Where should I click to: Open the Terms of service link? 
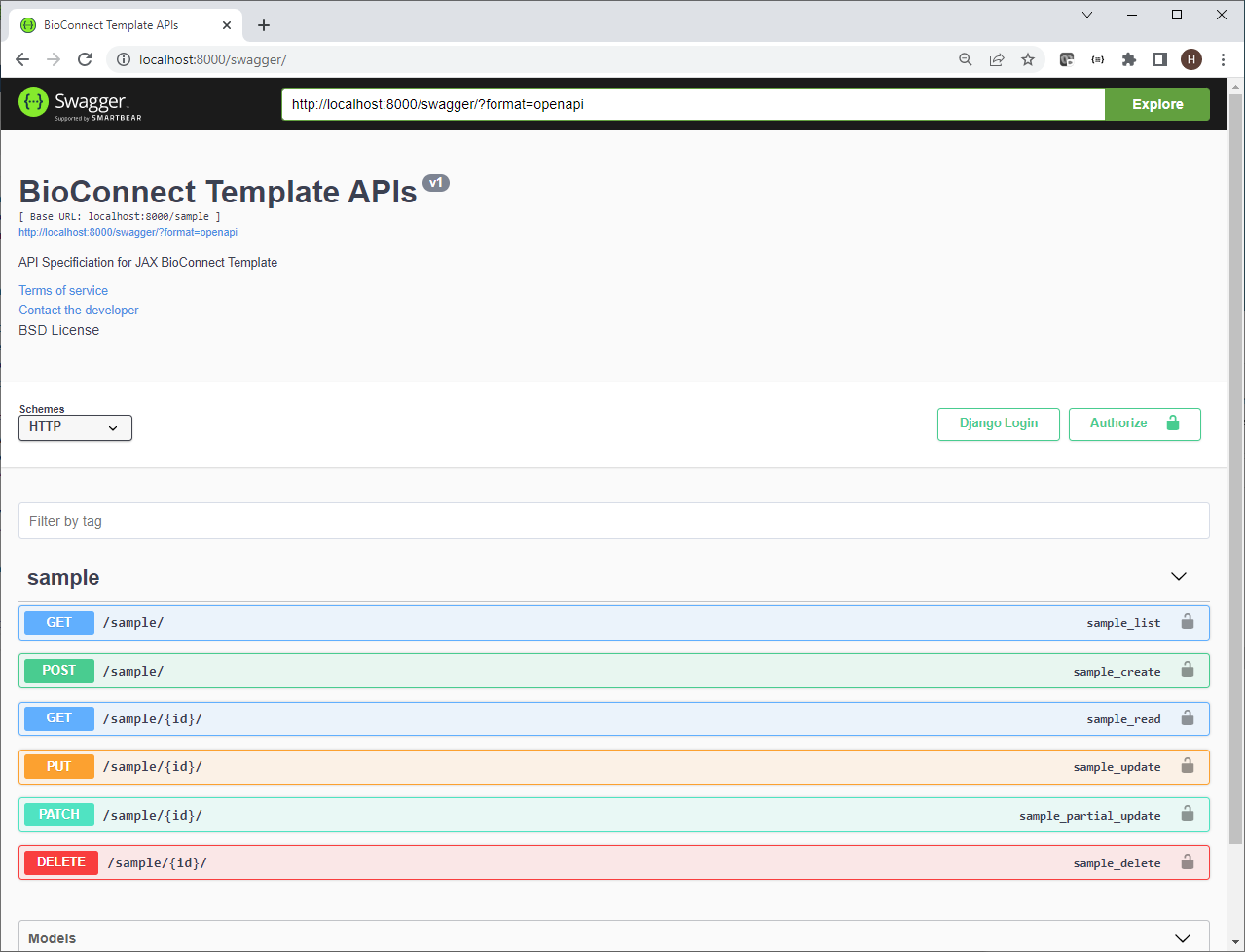point(62,290)
